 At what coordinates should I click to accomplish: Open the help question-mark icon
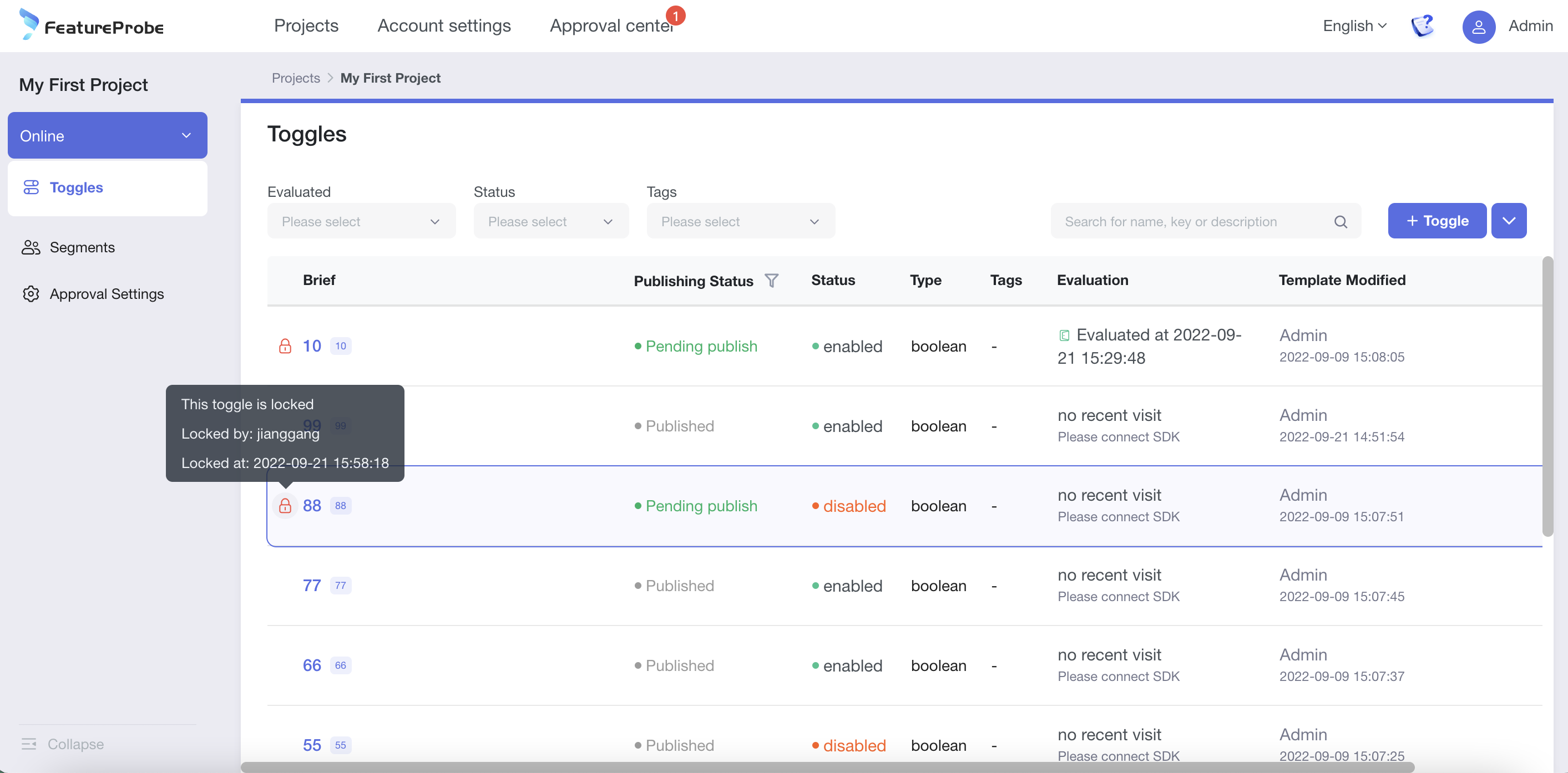1422,26
